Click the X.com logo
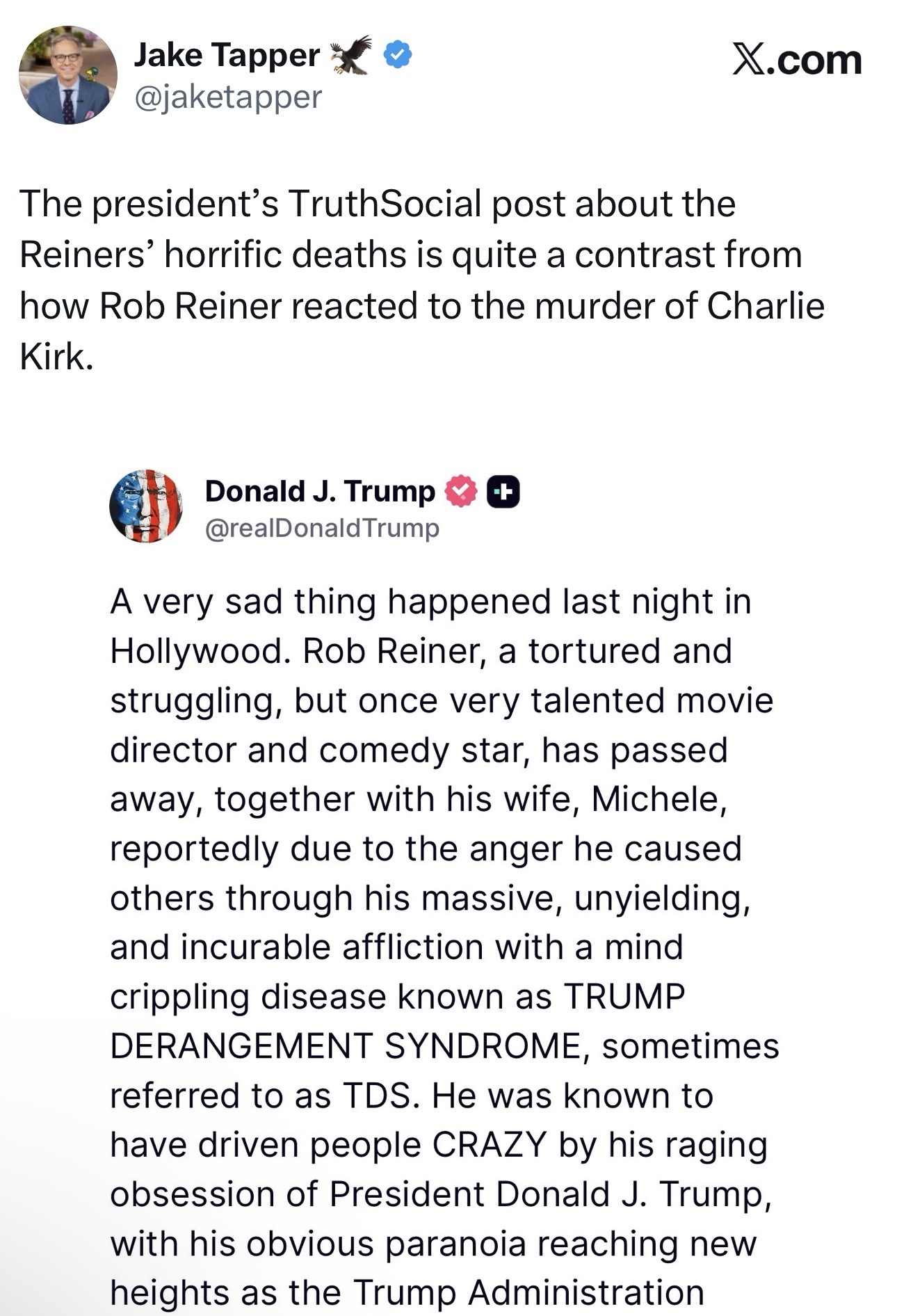This screenshot has height=1316, width=897. 796,61
